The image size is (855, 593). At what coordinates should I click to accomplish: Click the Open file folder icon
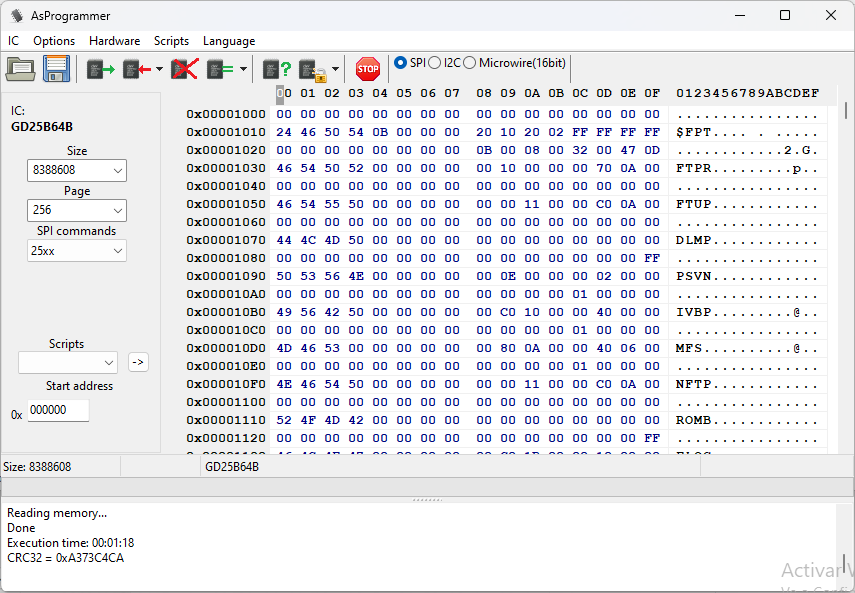[x=20, y=69]
